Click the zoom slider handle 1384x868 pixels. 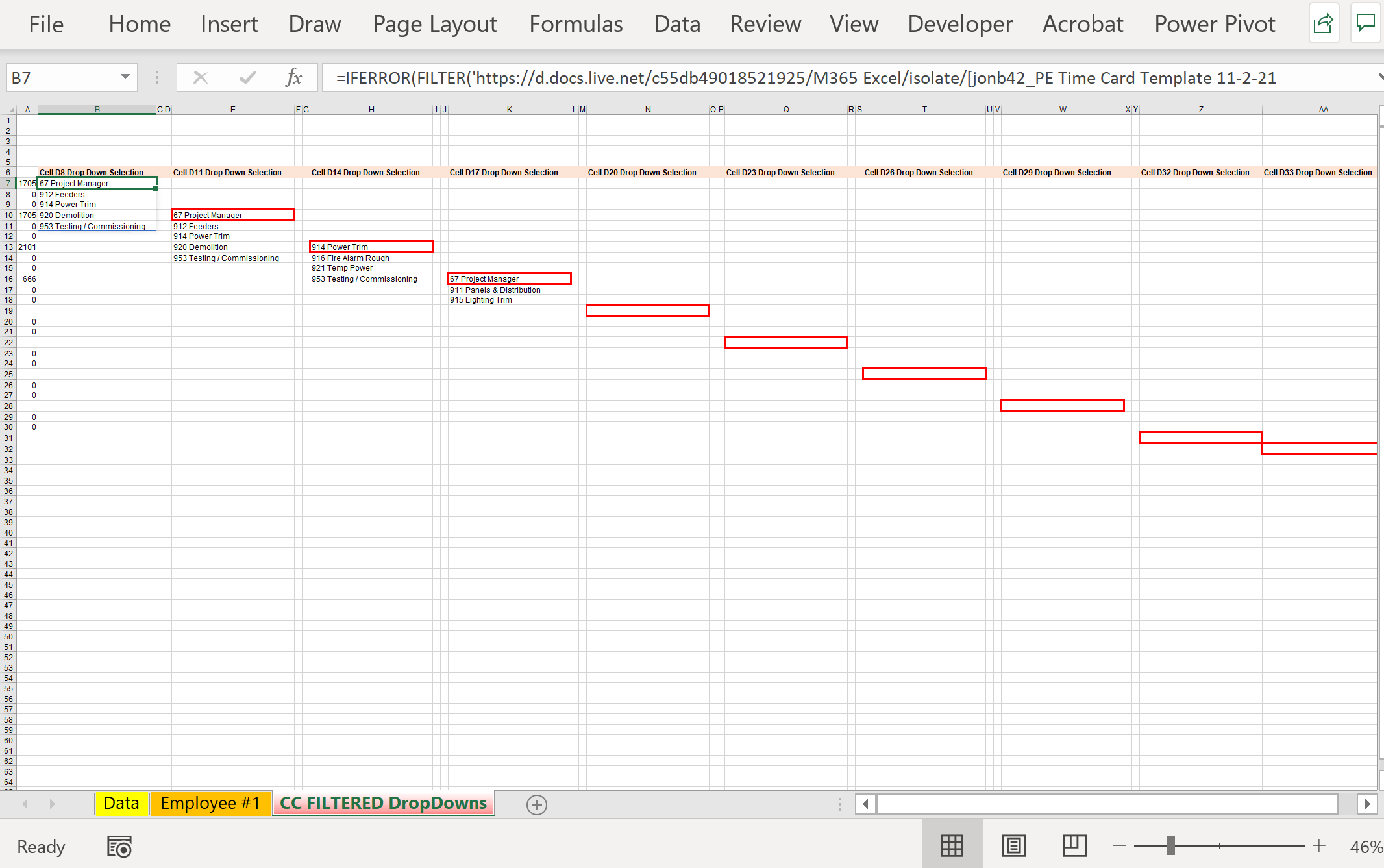(x=1170, y=846)
